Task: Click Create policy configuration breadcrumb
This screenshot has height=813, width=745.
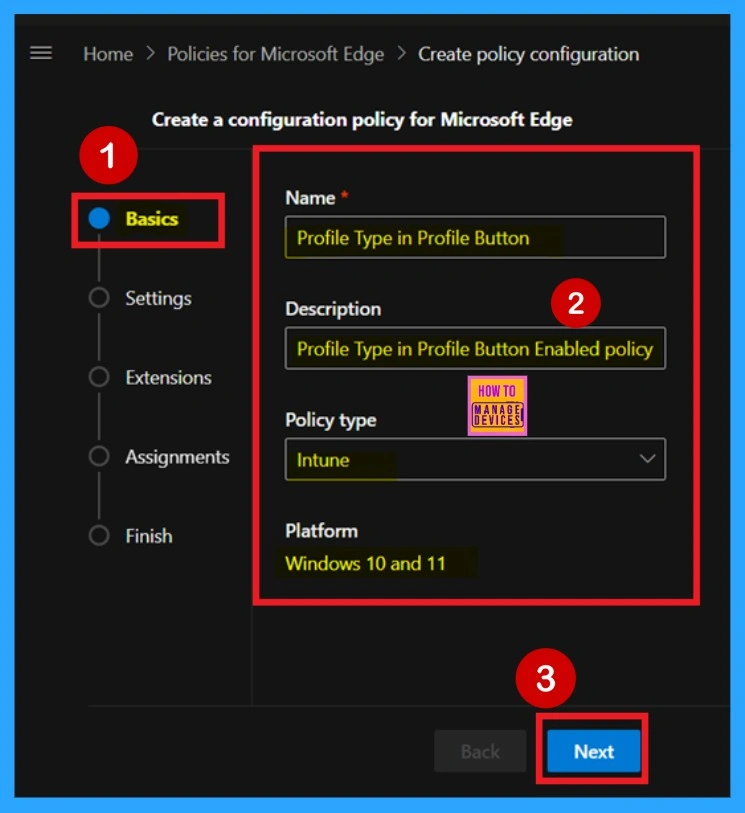Action: point(528,54)
